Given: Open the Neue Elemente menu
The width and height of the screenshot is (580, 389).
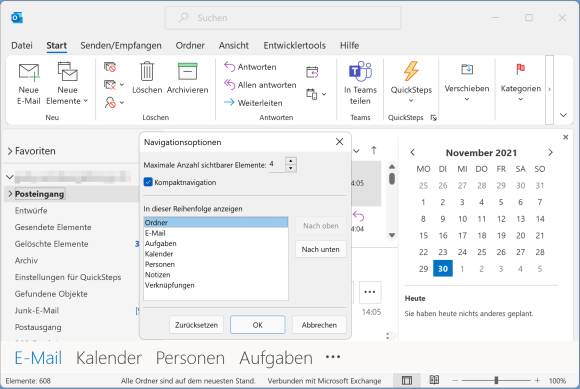Looking at the screenshot, I should pyautogui.click(x=67, y=84).
